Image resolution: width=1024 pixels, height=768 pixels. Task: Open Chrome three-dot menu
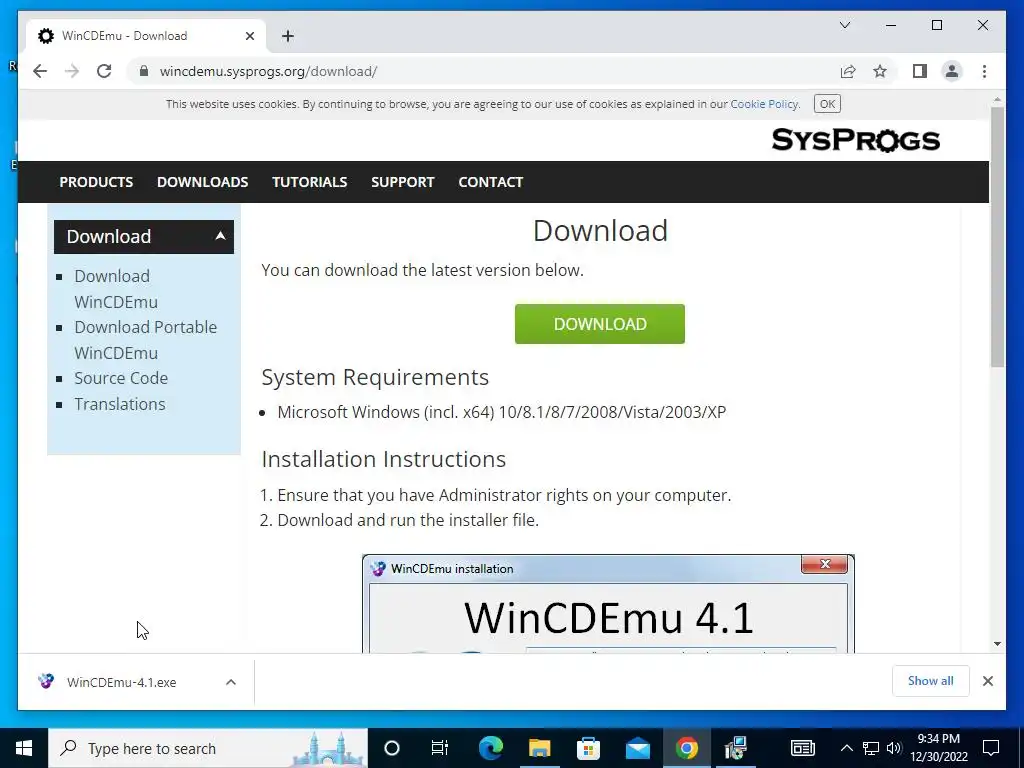click(x=984, y=71)
